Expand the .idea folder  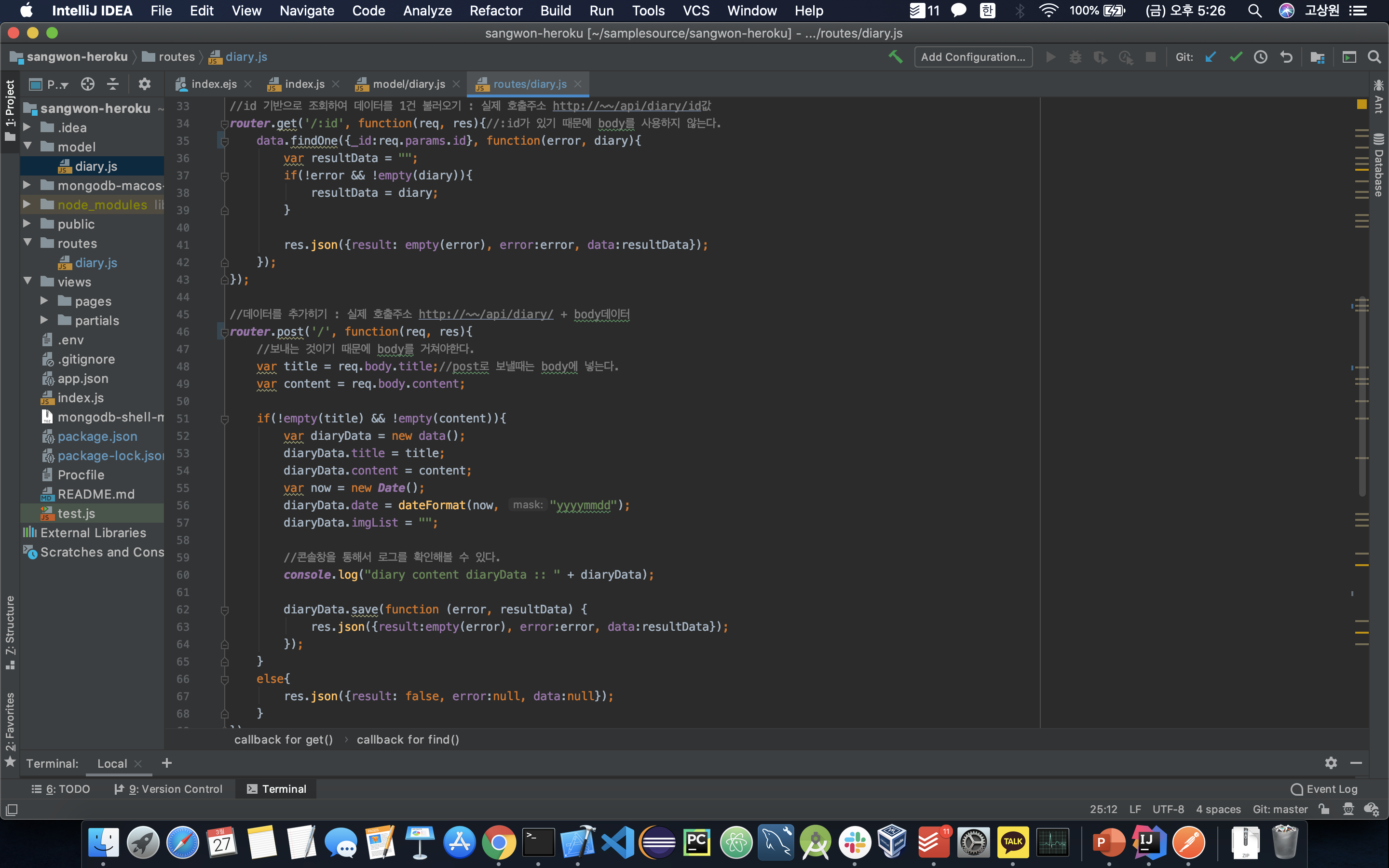pyautogui.click(x=27, y=127)
